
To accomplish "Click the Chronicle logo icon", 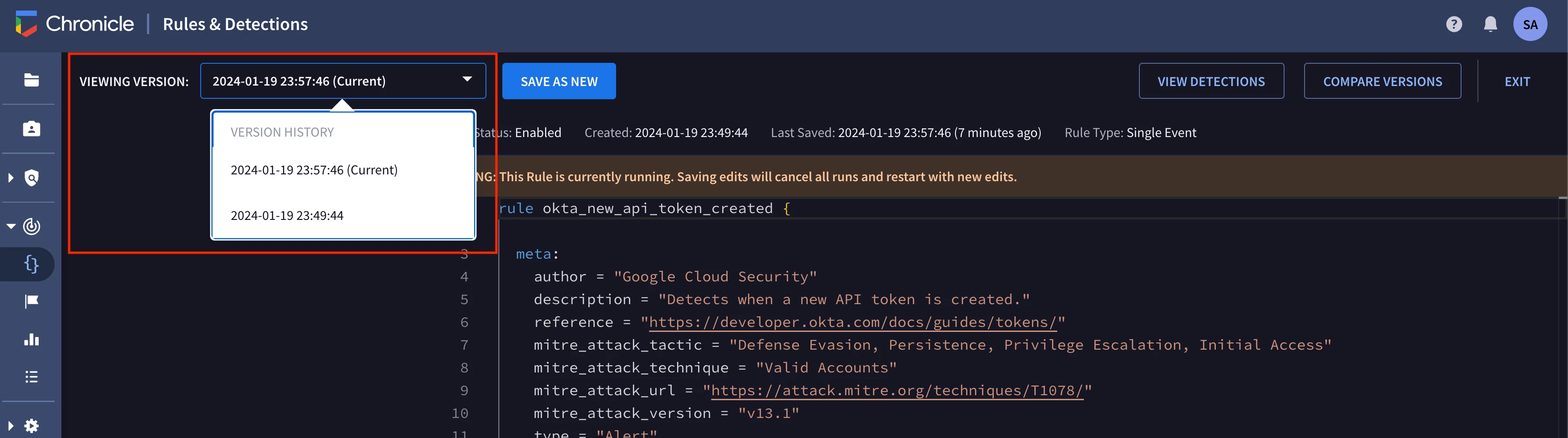I will coord(26,24).
